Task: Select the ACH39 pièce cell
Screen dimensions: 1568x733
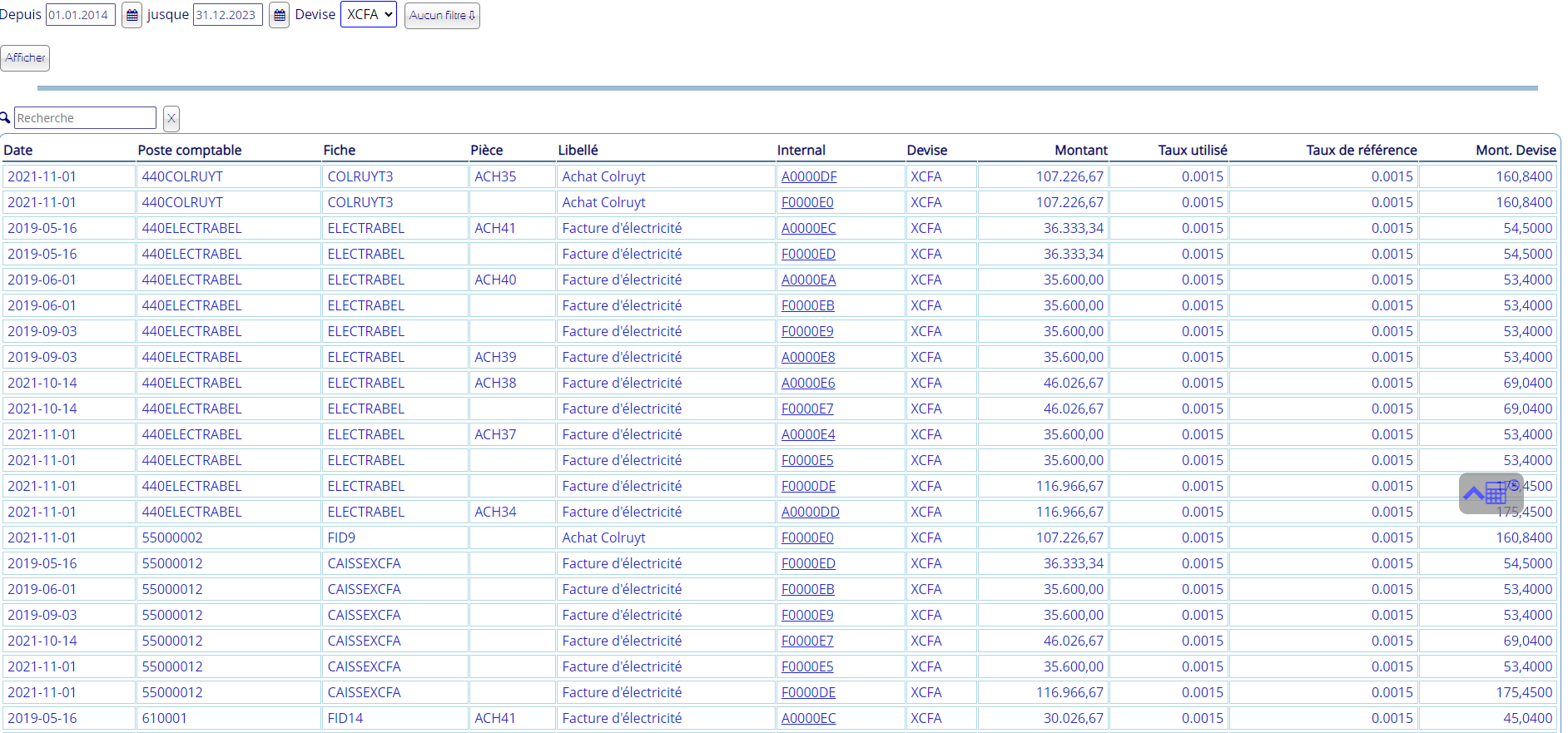Action: click(x=512, y=357)
